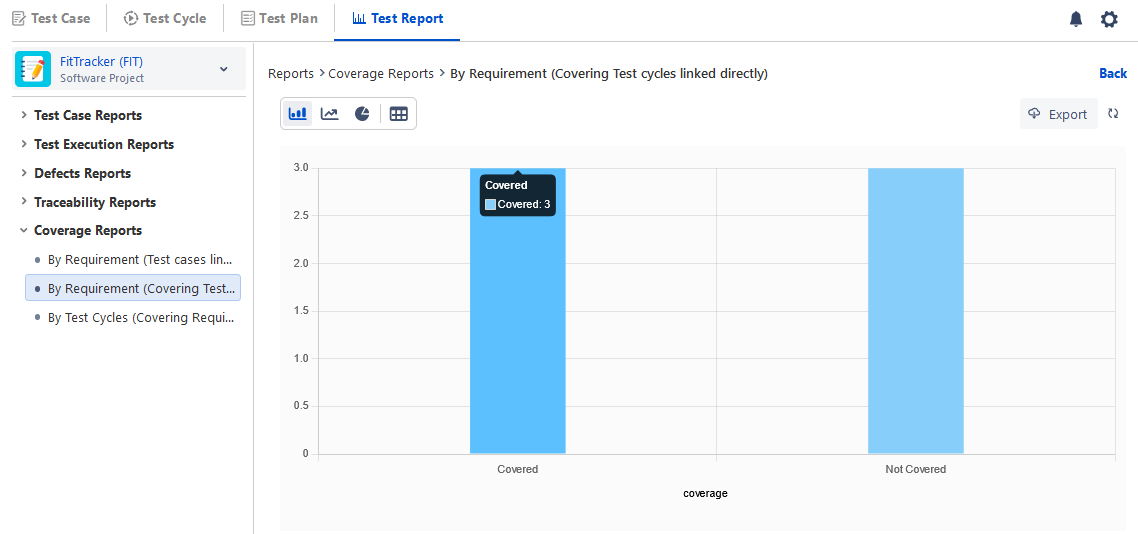Click the 'Covered' x-axis label
Image resolution: width=1138 pixels, height=534 pixels.
pos(517,469)
